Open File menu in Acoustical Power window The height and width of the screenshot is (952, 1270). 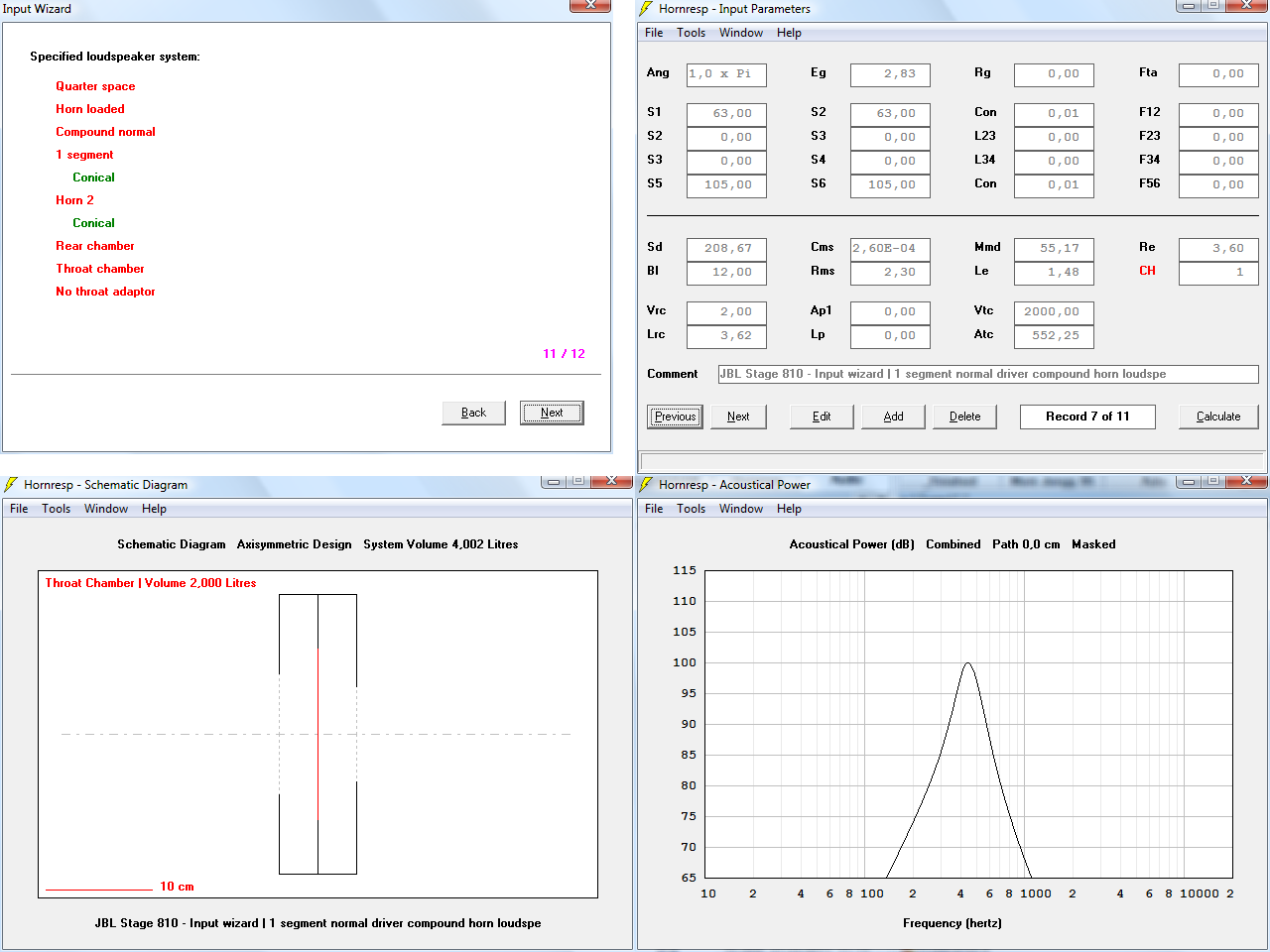pyautogui.click(x=654, y=509)
